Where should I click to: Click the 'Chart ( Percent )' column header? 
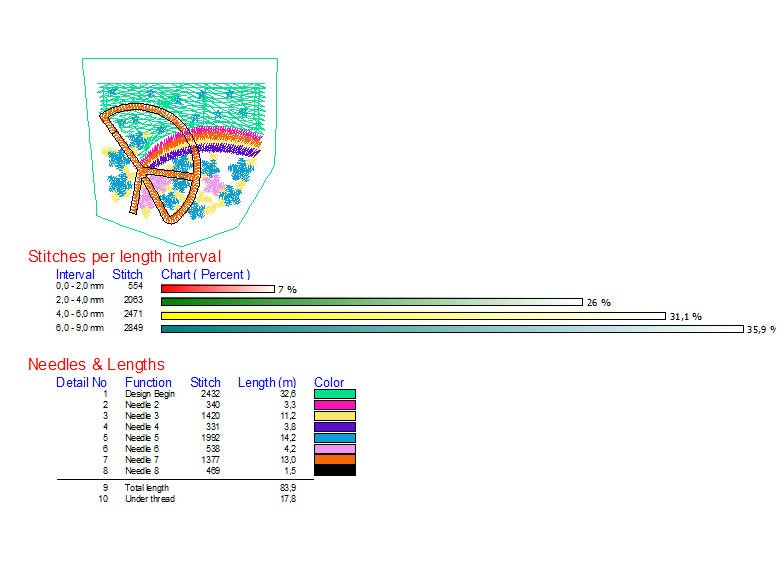[x=206, y=275]
